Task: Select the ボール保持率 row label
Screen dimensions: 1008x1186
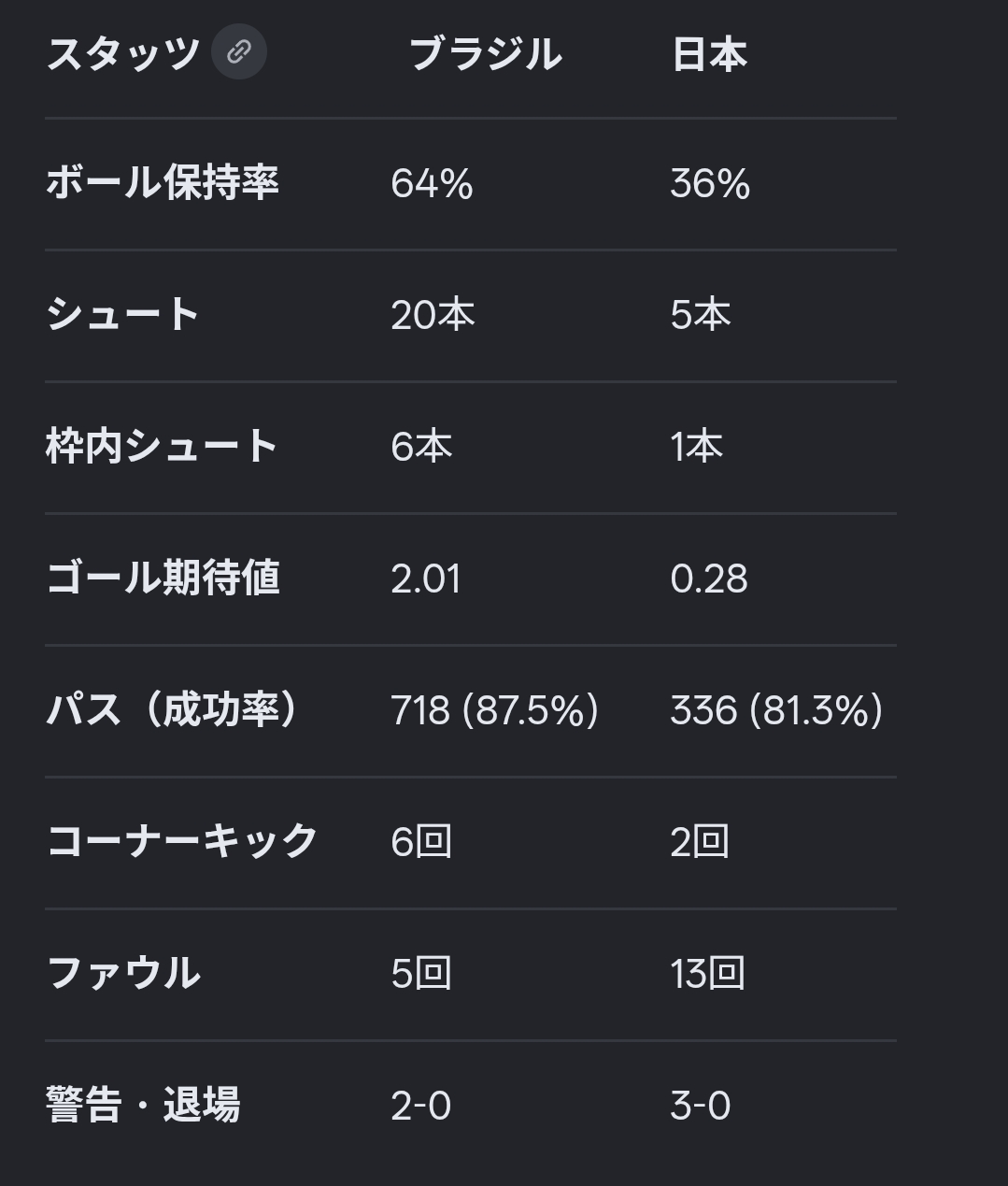Action: tap(163, 182)
